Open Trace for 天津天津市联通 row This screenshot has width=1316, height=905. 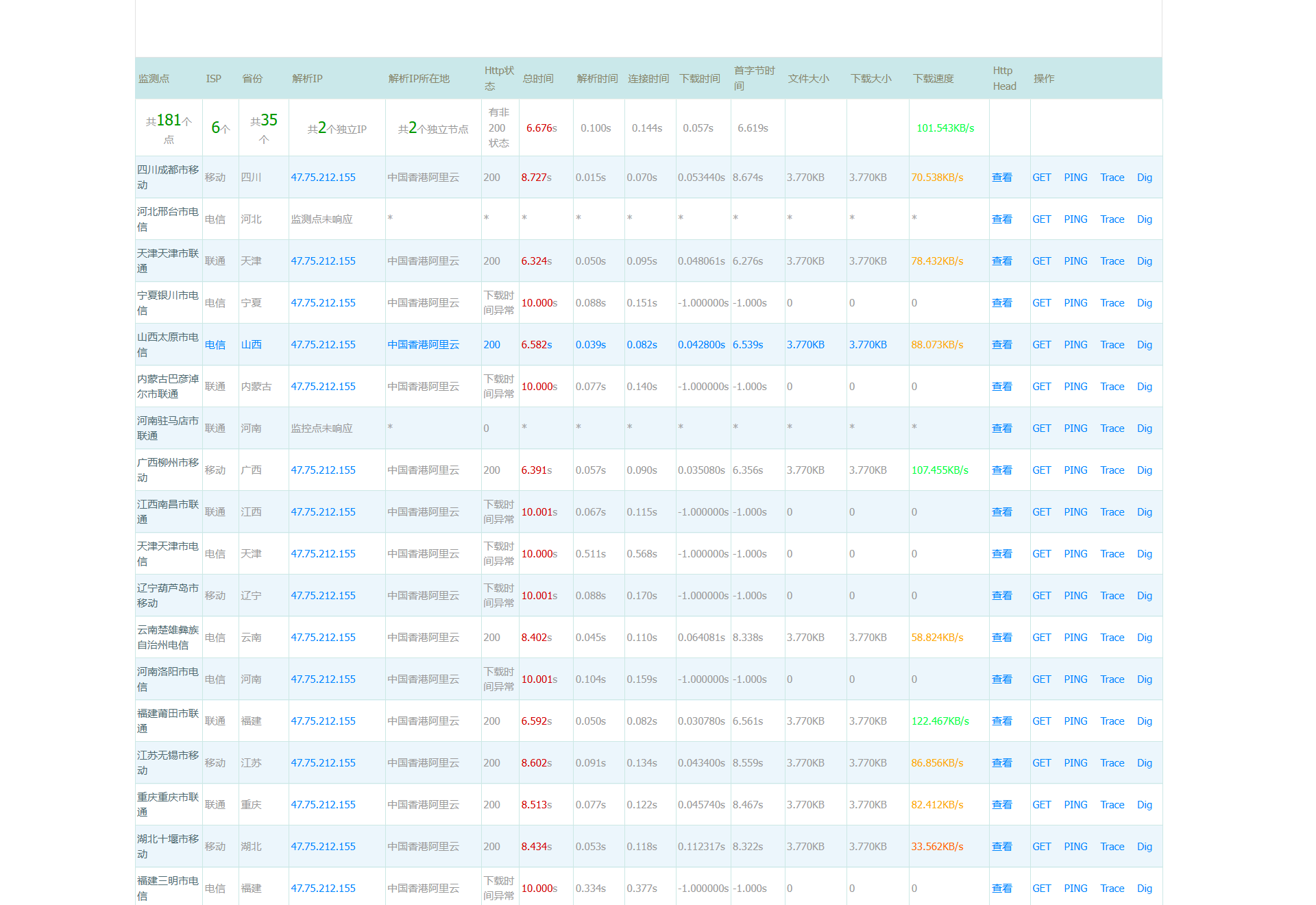coord(1112,261)
